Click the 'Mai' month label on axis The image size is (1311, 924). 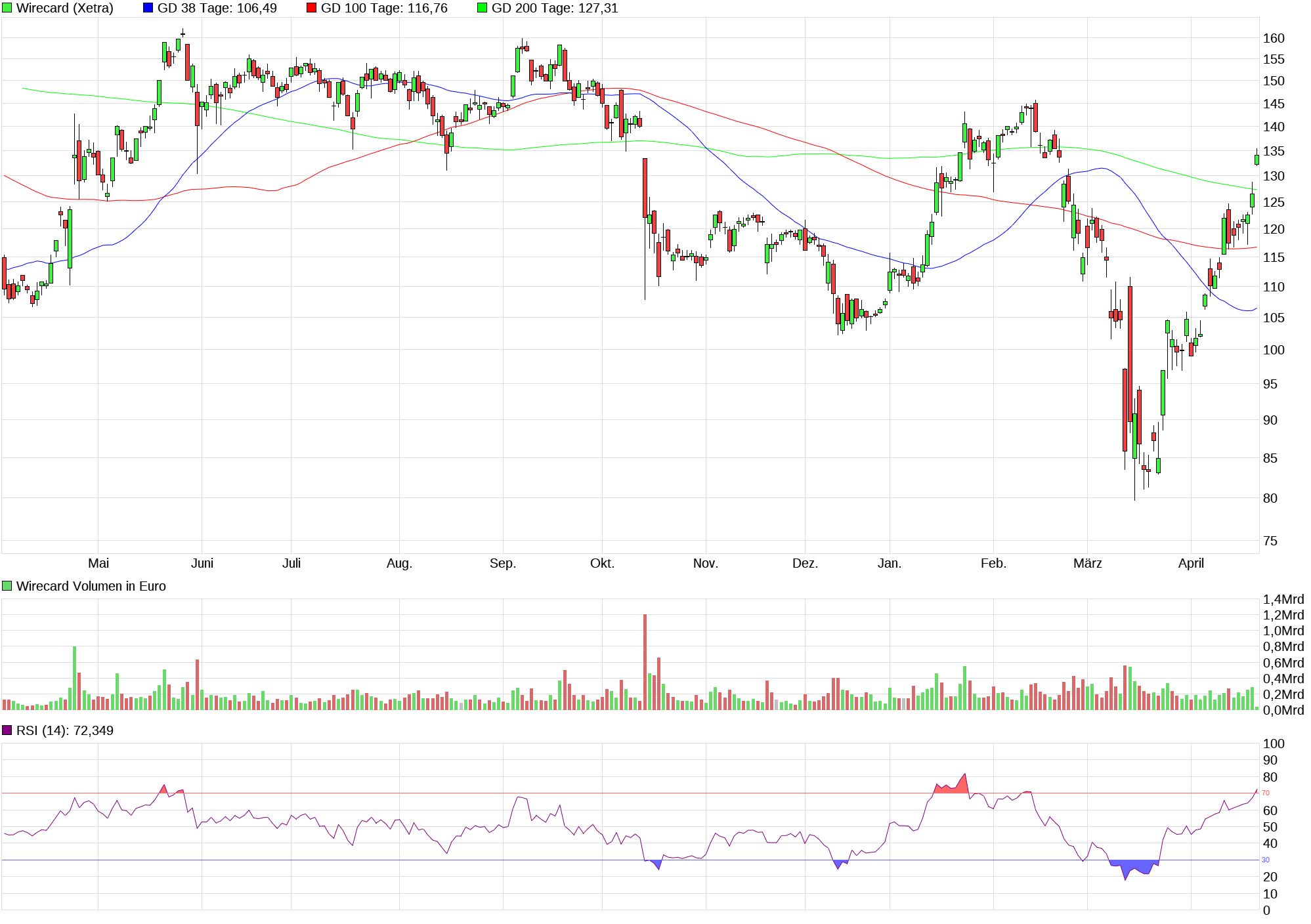click(98, 563)
